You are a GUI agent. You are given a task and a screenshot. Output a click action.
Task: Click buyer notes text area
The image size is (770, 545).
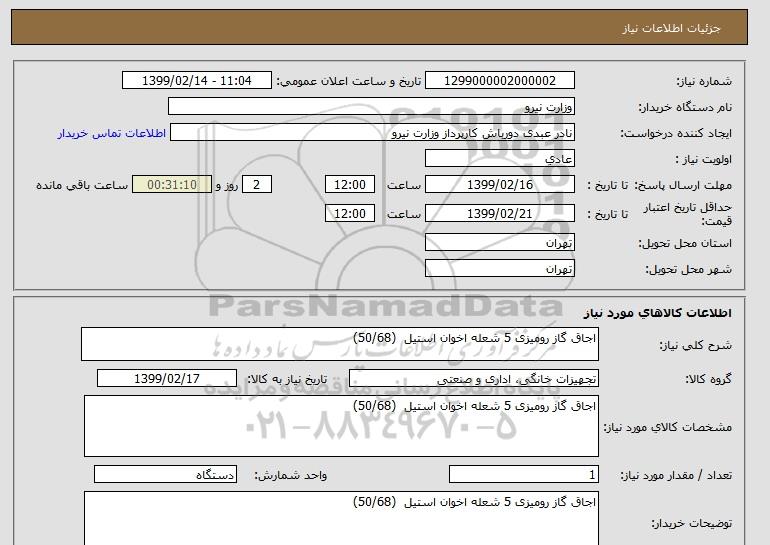(341, 518)
